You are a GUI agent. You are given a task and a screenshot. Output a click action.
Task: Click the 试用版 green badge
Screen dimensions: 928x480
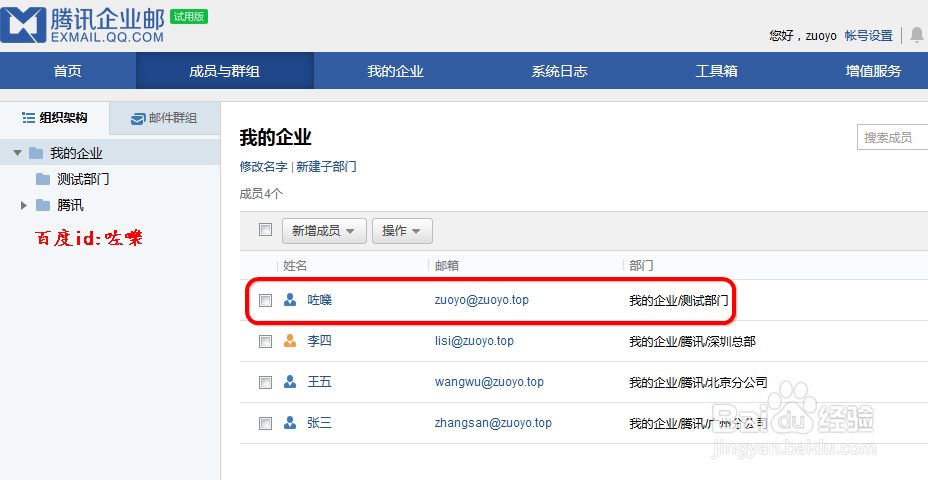click(189, 17)
